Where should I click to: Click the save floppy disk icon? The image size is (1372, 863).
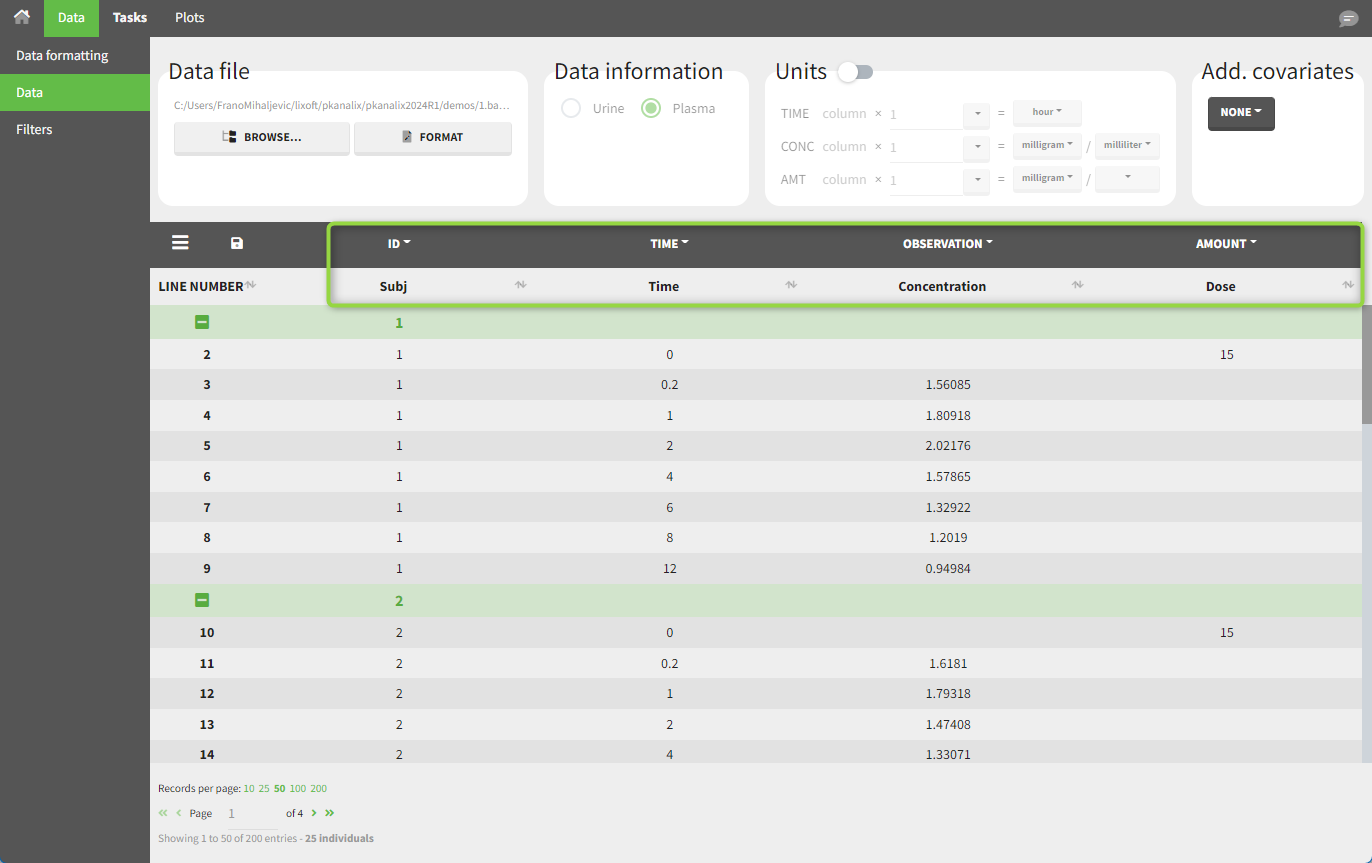pos(237,243)
